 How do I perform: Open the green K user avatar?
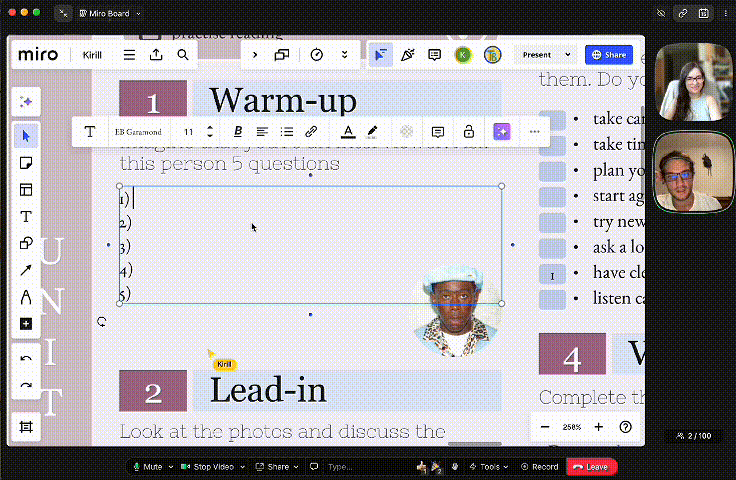tap(463, 55)
